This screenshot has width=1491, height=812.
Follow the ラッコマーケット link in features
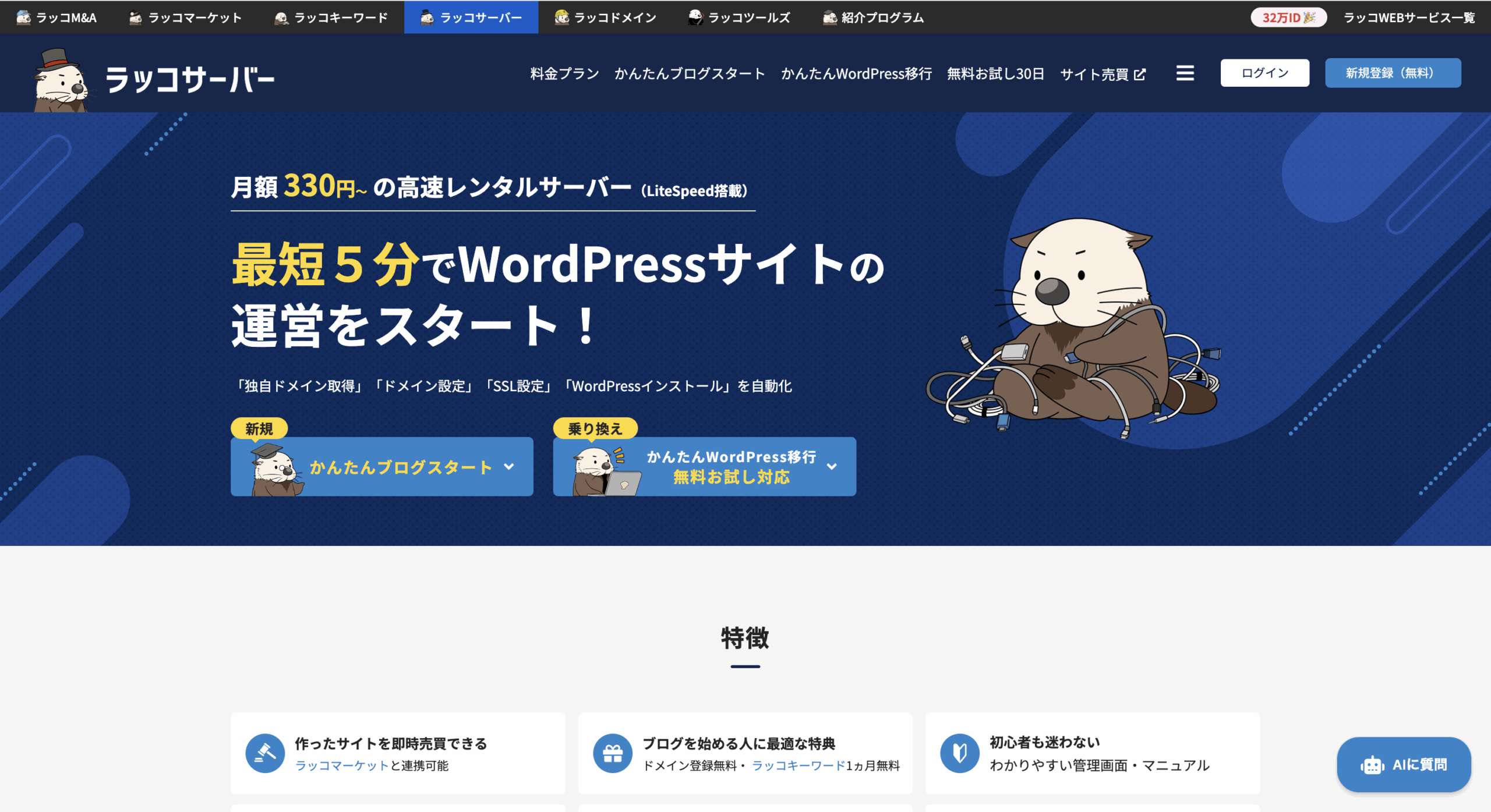point(342,765)
